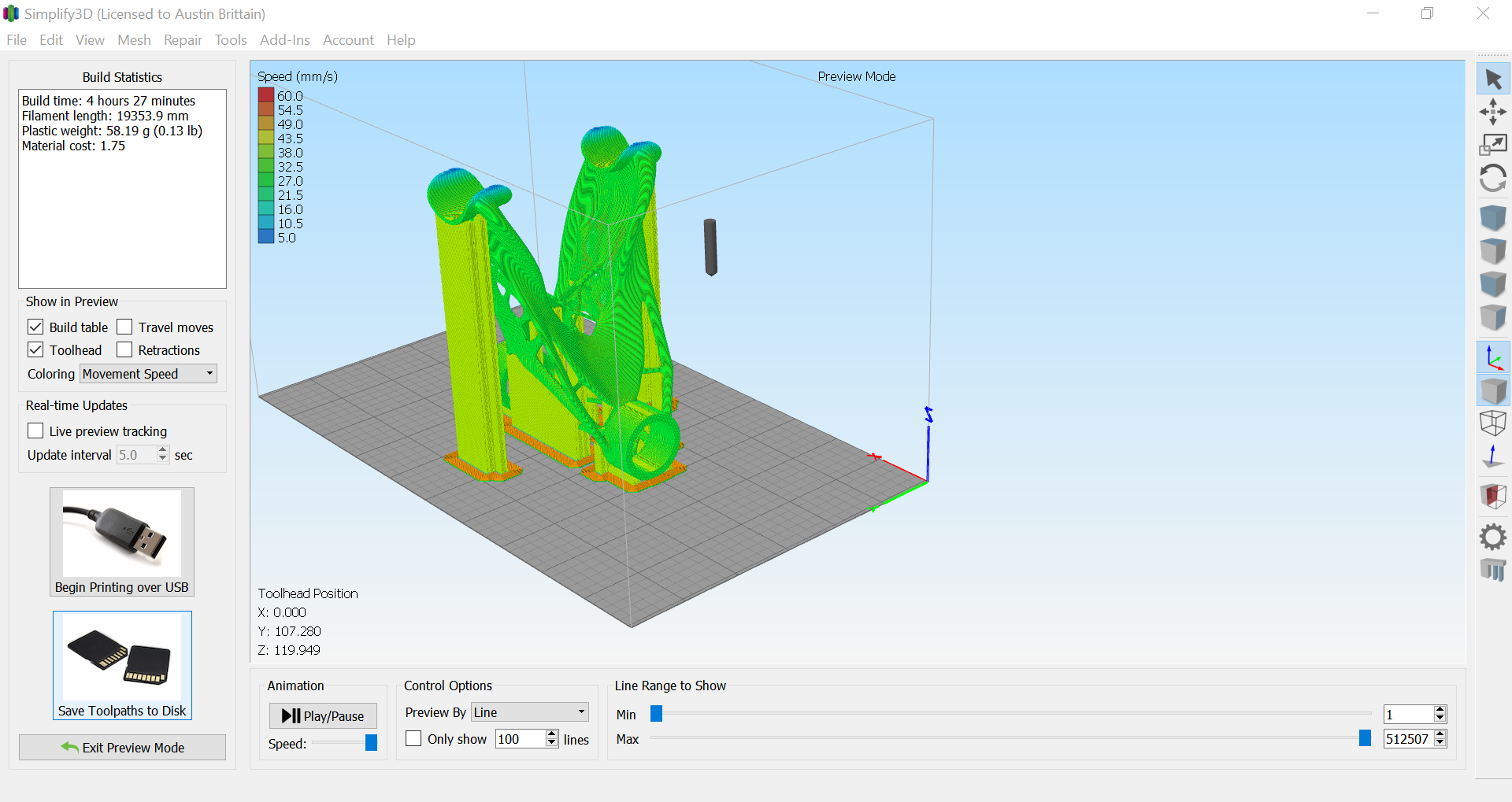This screenshot has height=802, width=1512.
Task: Exit Preview Mode
Action: tap(122, 748)
